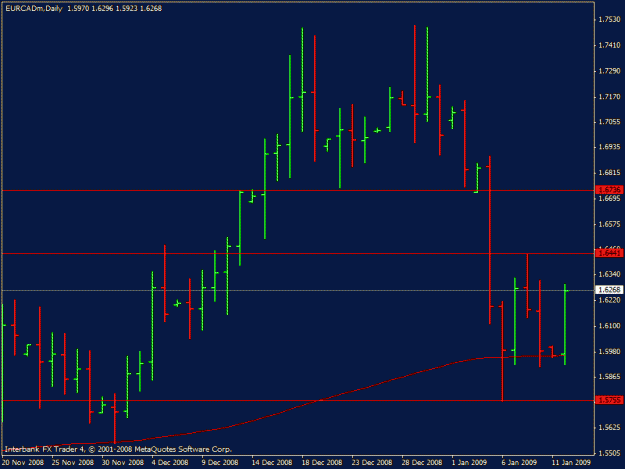The image size is (625, 469).
Task: Click the 1.5505 price axis value
Action: [x=609, y=453]
